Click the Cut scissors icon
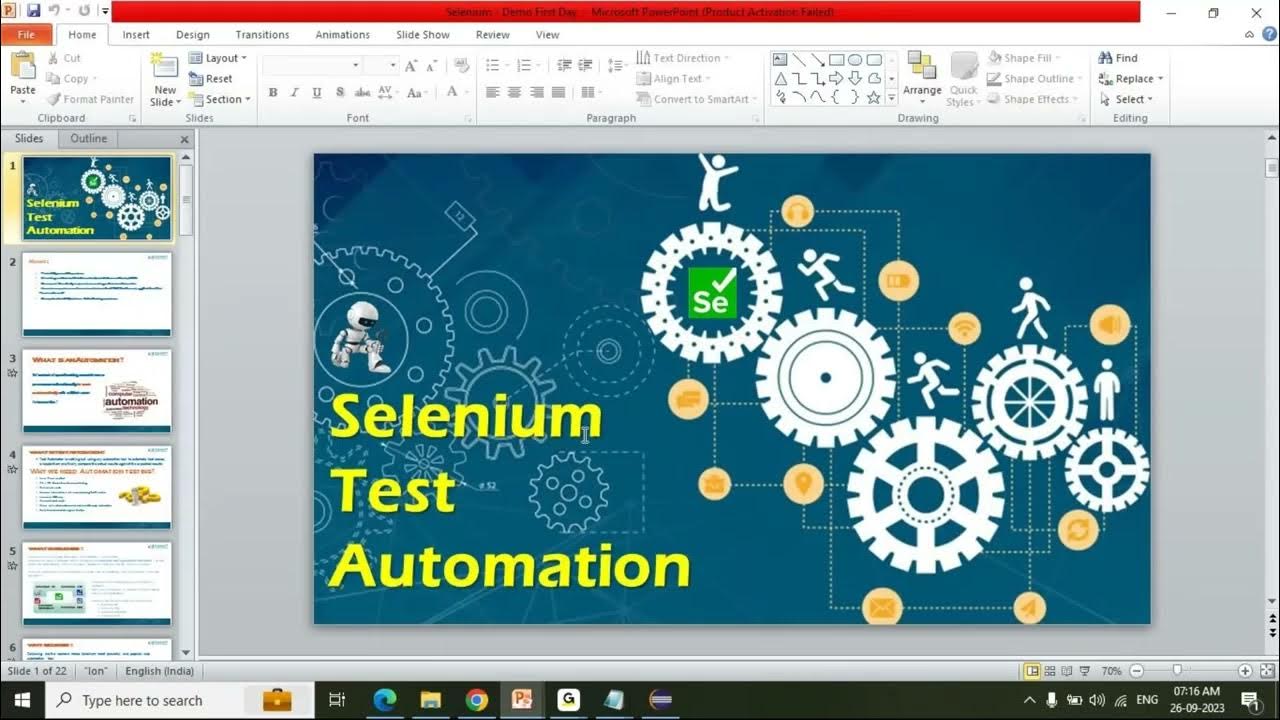1280x720 pixels. pos(53,58)
